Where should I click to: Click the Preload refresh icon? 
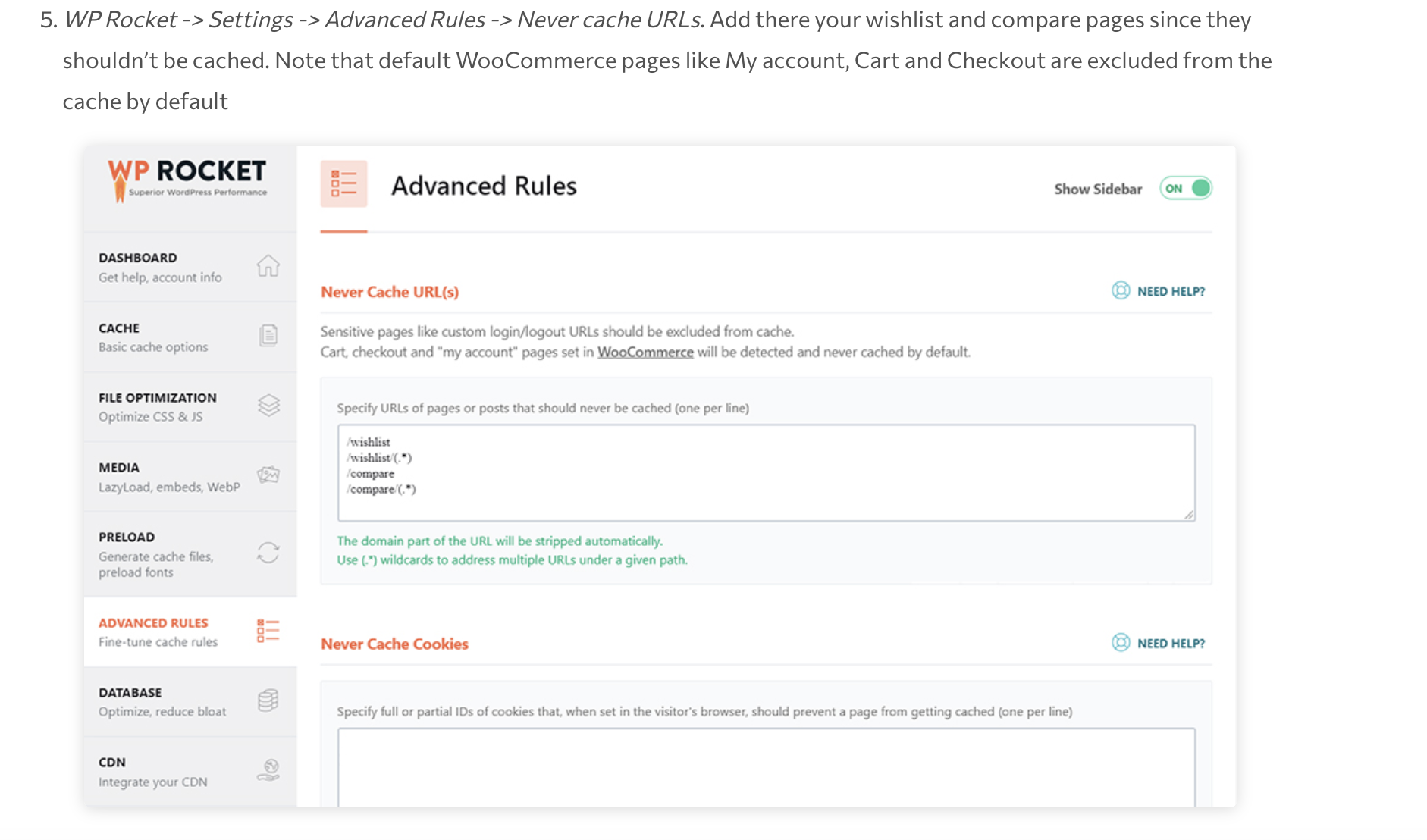pos(268,553)
